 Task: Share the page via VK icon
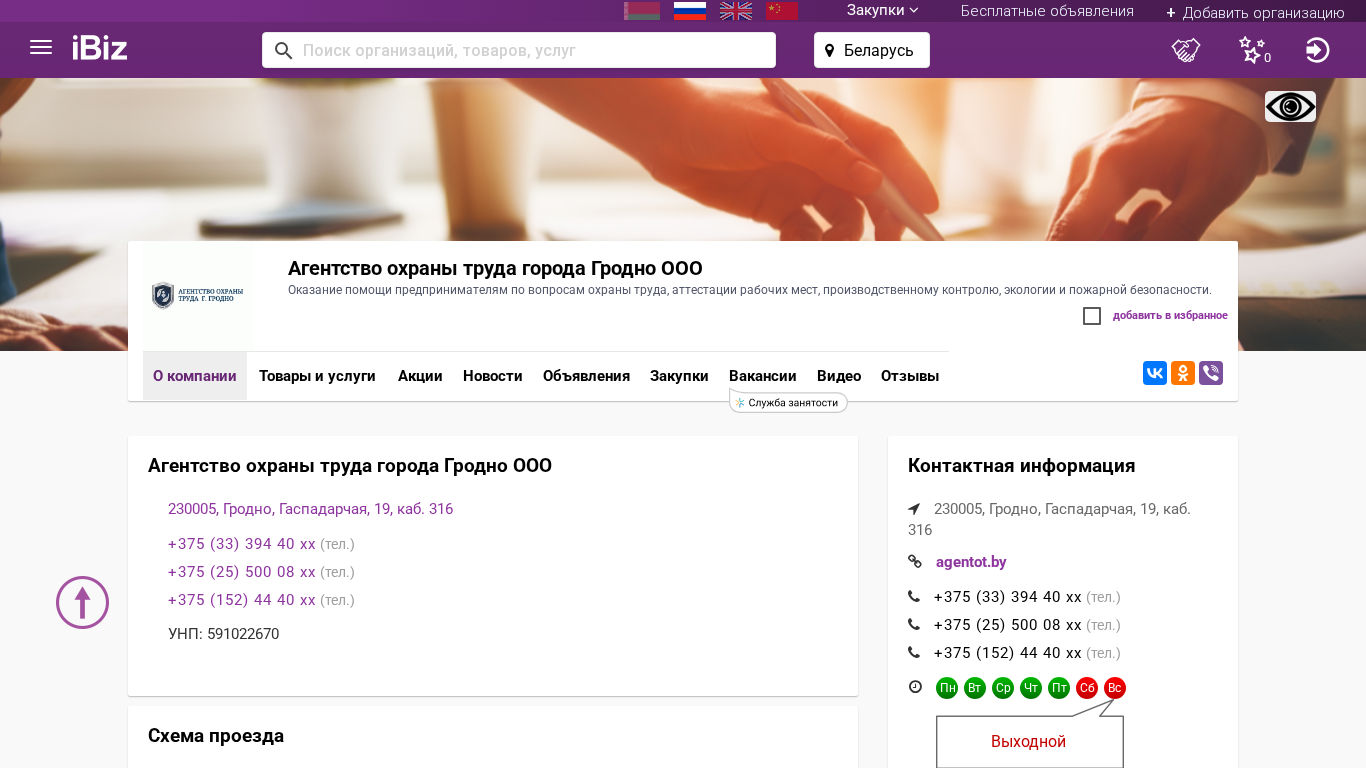[x=1155, y=373]
